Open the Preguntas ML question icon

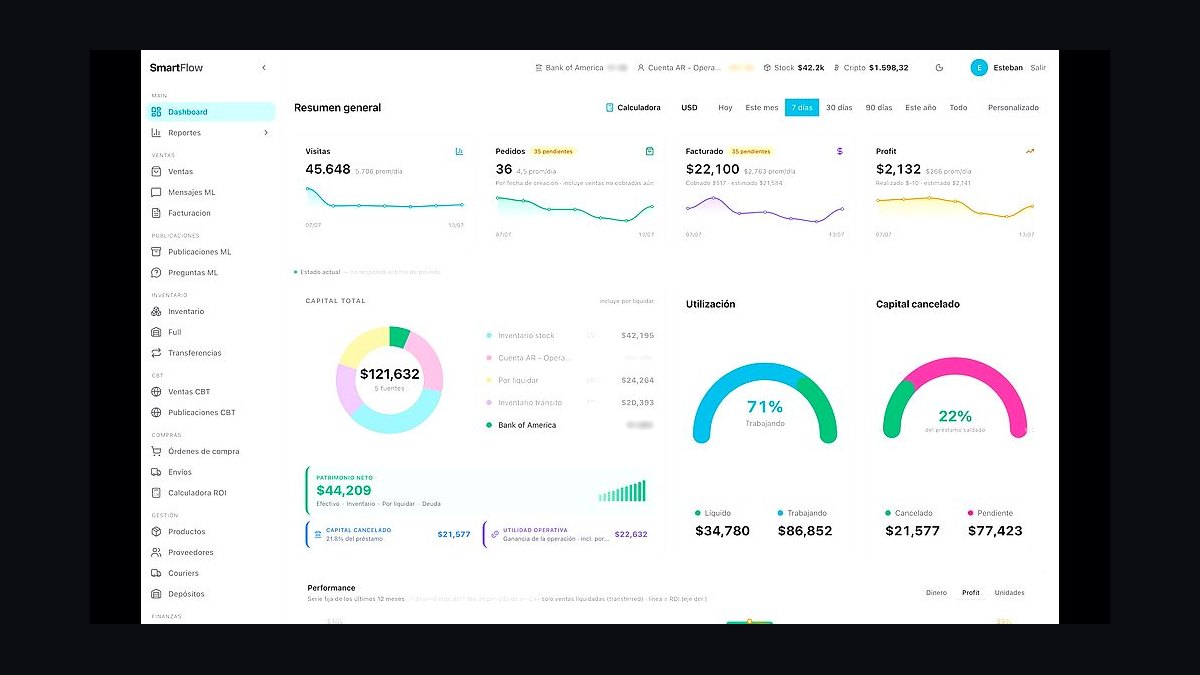pyautogui.click(x=156, y=272)
